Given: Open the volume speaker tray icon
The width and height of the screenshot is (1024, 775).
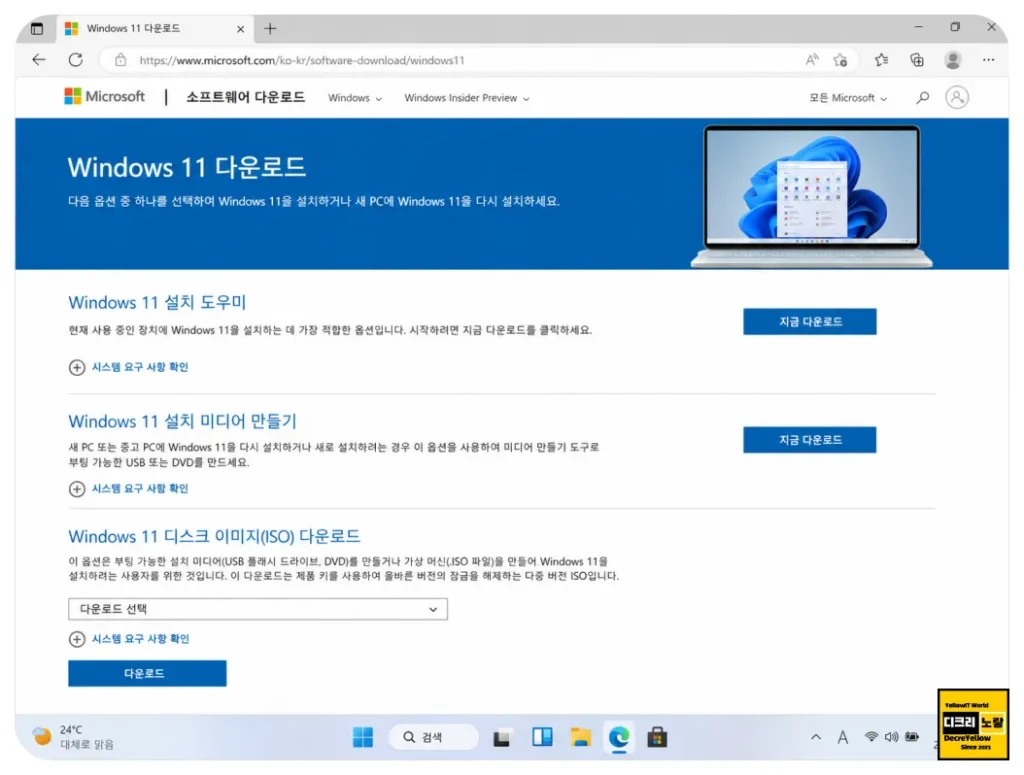Looking at the screenshot, I should tap(891, 736).
